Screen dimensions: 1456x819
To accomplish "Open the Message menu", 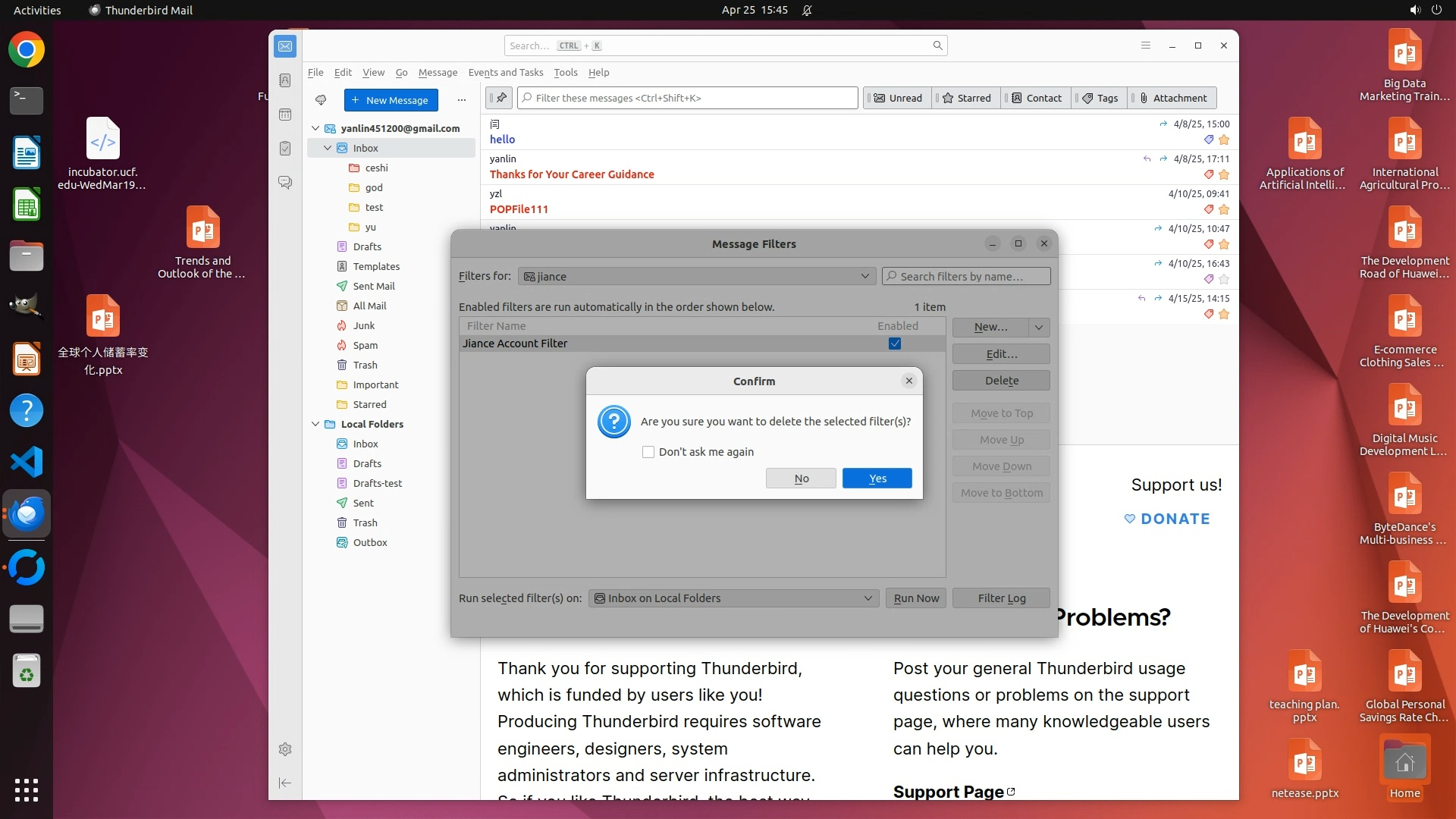I will [438, 72].
